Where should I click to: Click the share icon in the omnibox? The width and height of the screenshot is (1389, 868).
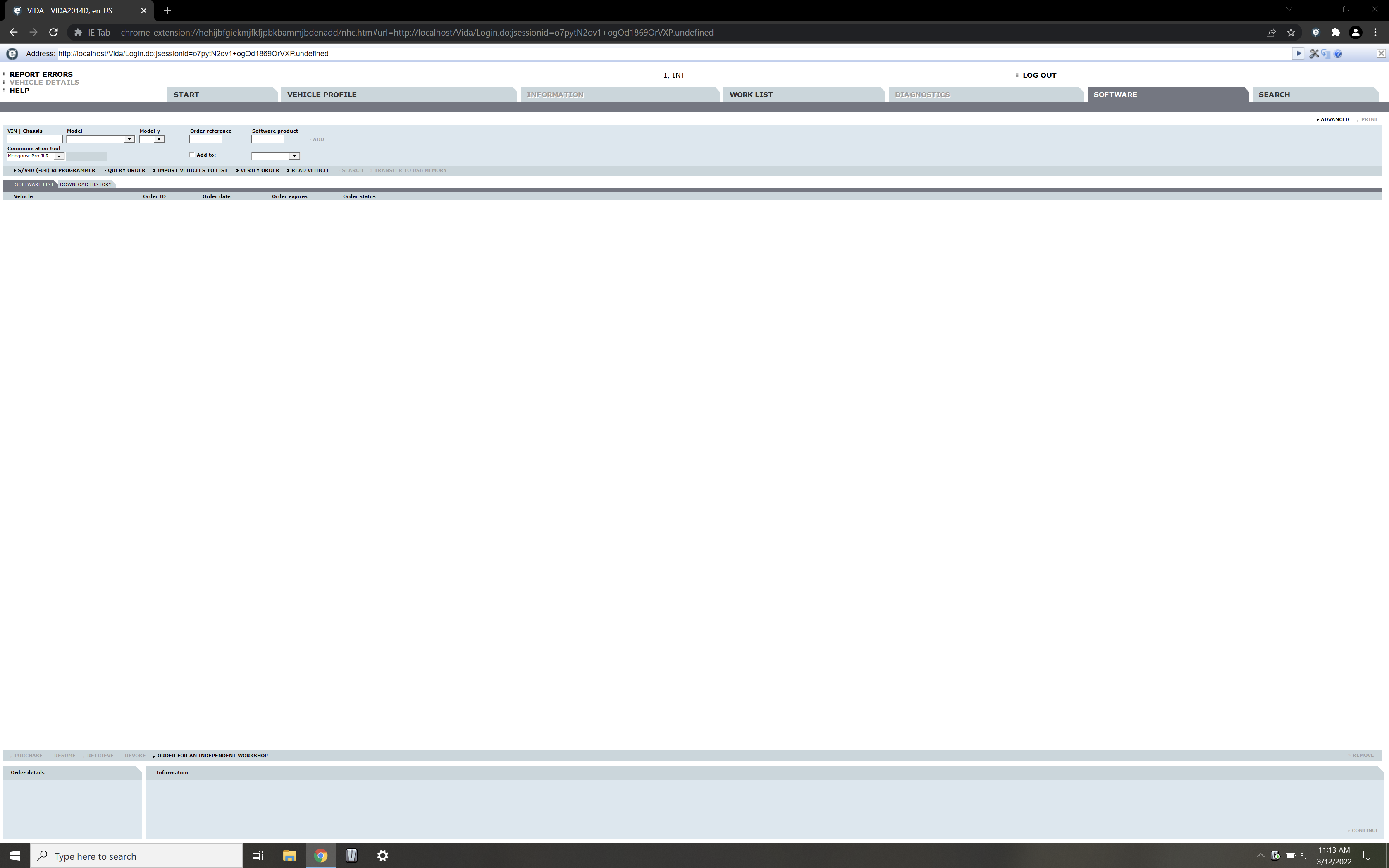click(x=1271, y=32)
